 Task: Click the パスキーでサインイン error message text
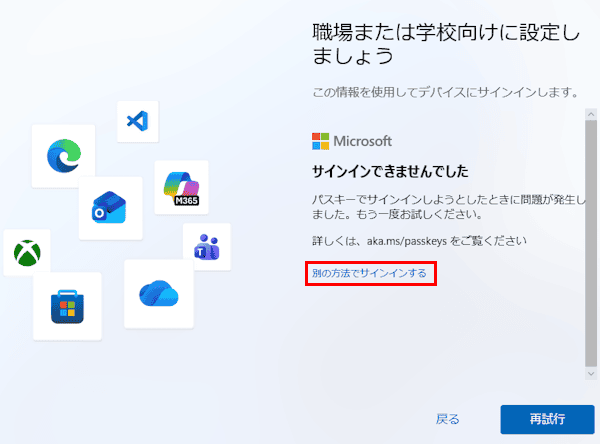pos(448,207)
